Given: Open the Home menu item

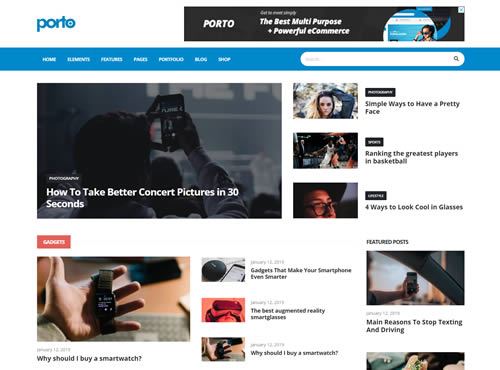Looking at the screenshot, I should click(49, 59).
